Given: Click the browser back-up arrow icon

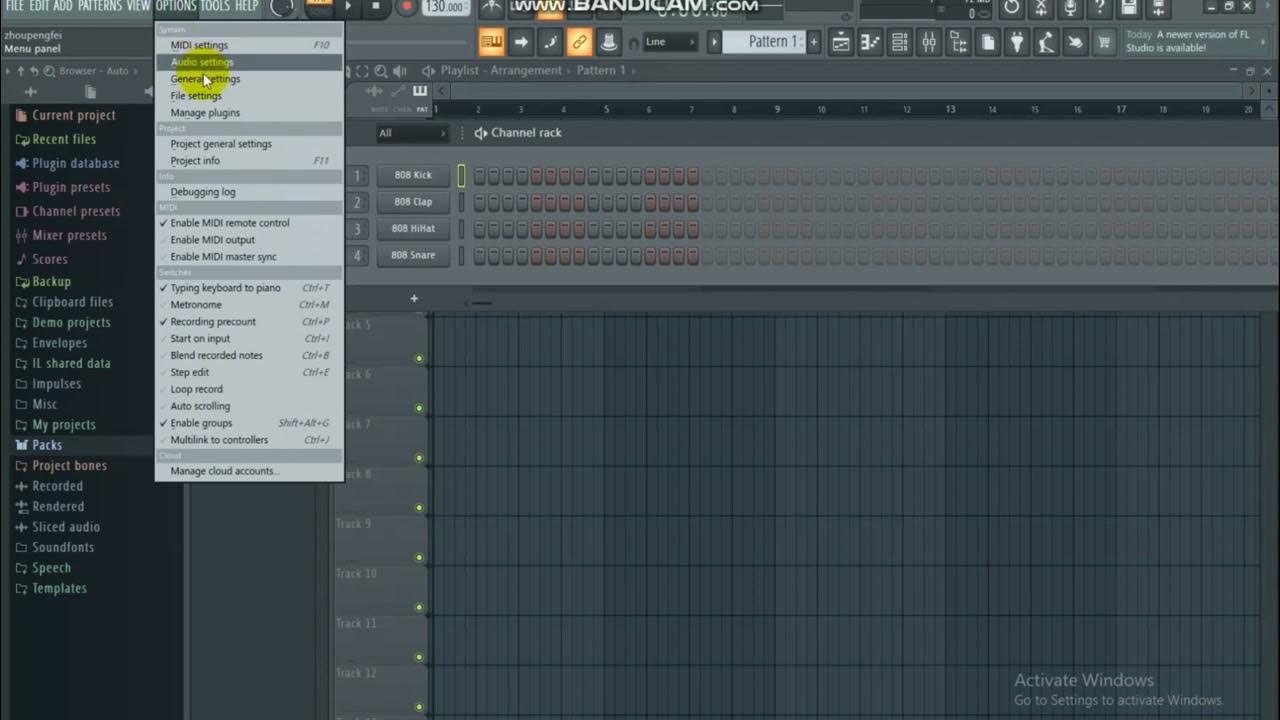Looking at the screenshot, I should pos(21,71).
